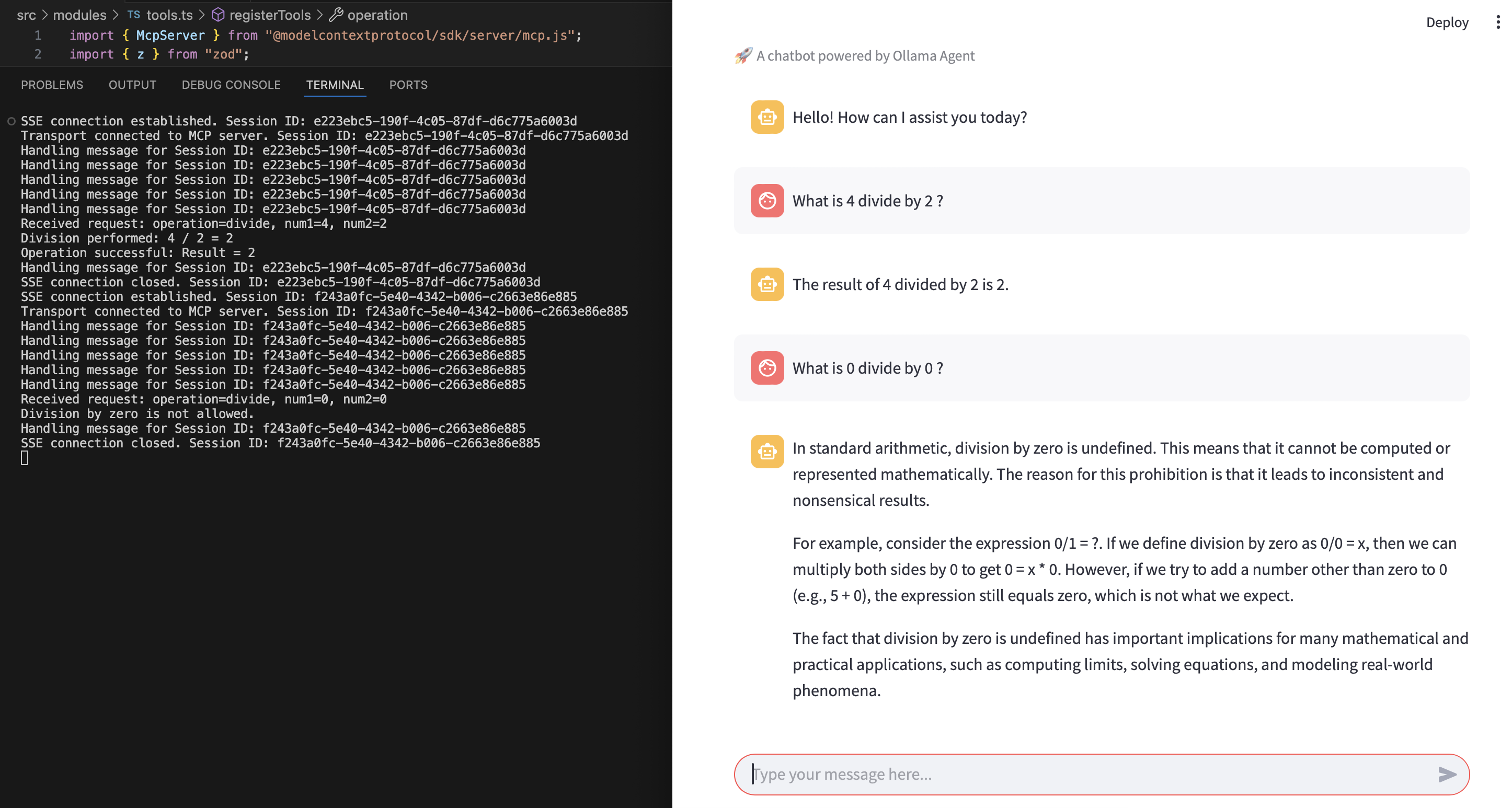Expand the chevron after "registerTools" breadcrumb
This screenshot has width=1512, height=808.
[320, 15]
